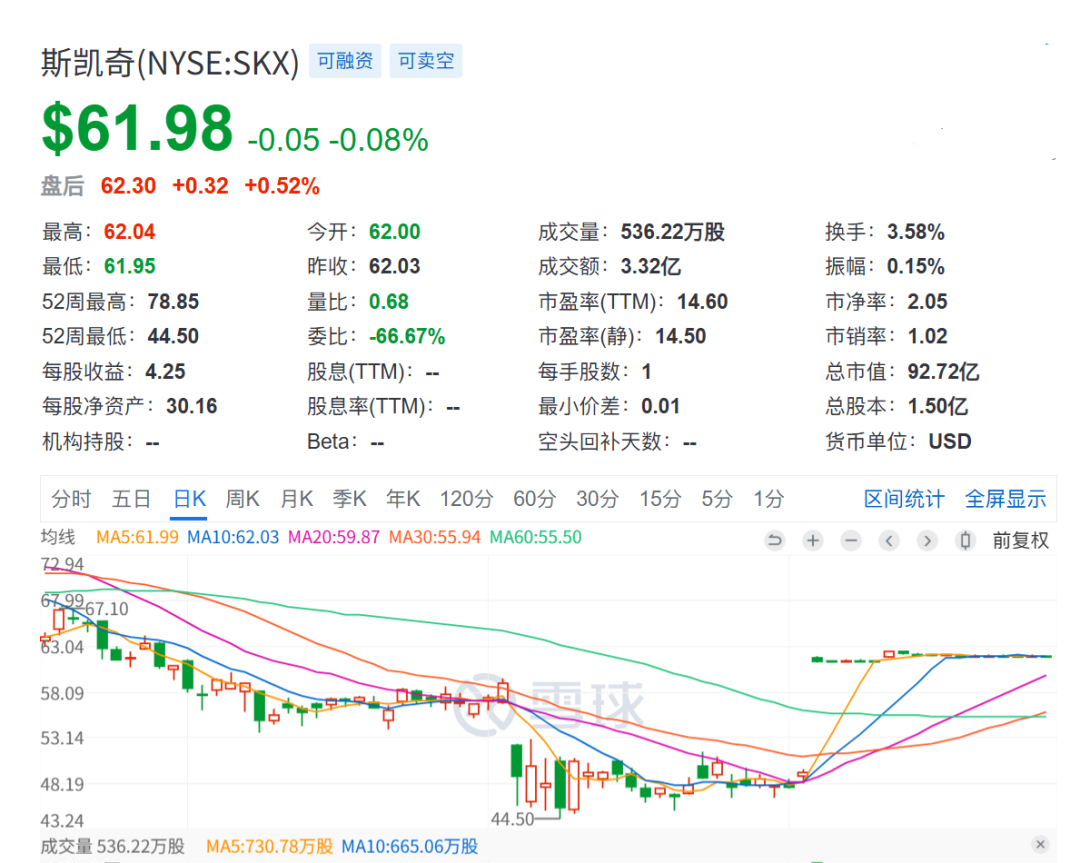Click stock title 斯凯奇(NYSE:SKX)
The height and width of the screenshot is (863, 1080).
coord(170,63)
